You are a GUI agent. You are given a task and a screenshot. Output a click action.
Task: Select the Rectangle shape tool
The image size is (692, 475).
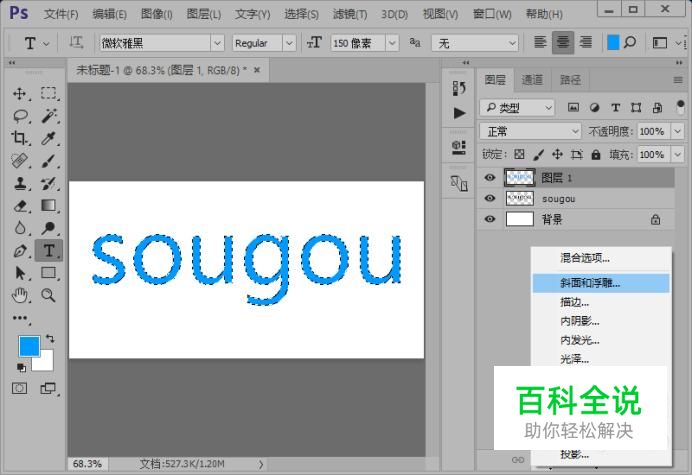click(49, 273)
